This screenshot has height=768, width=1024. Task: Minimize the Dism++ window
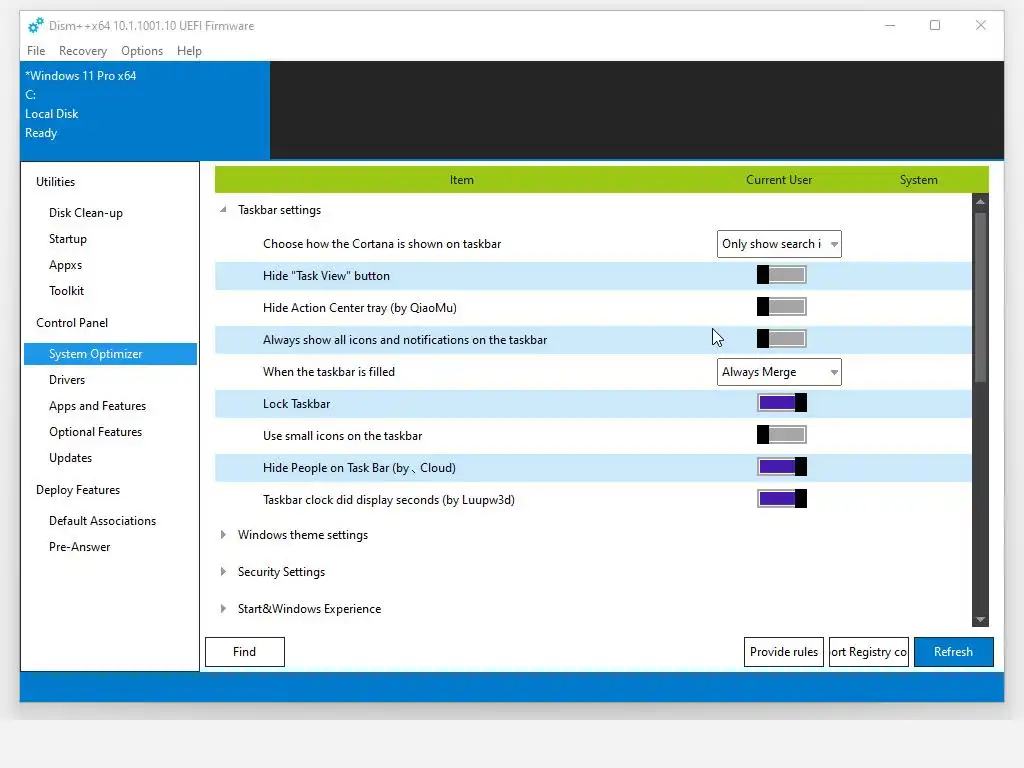click(889, 25)
